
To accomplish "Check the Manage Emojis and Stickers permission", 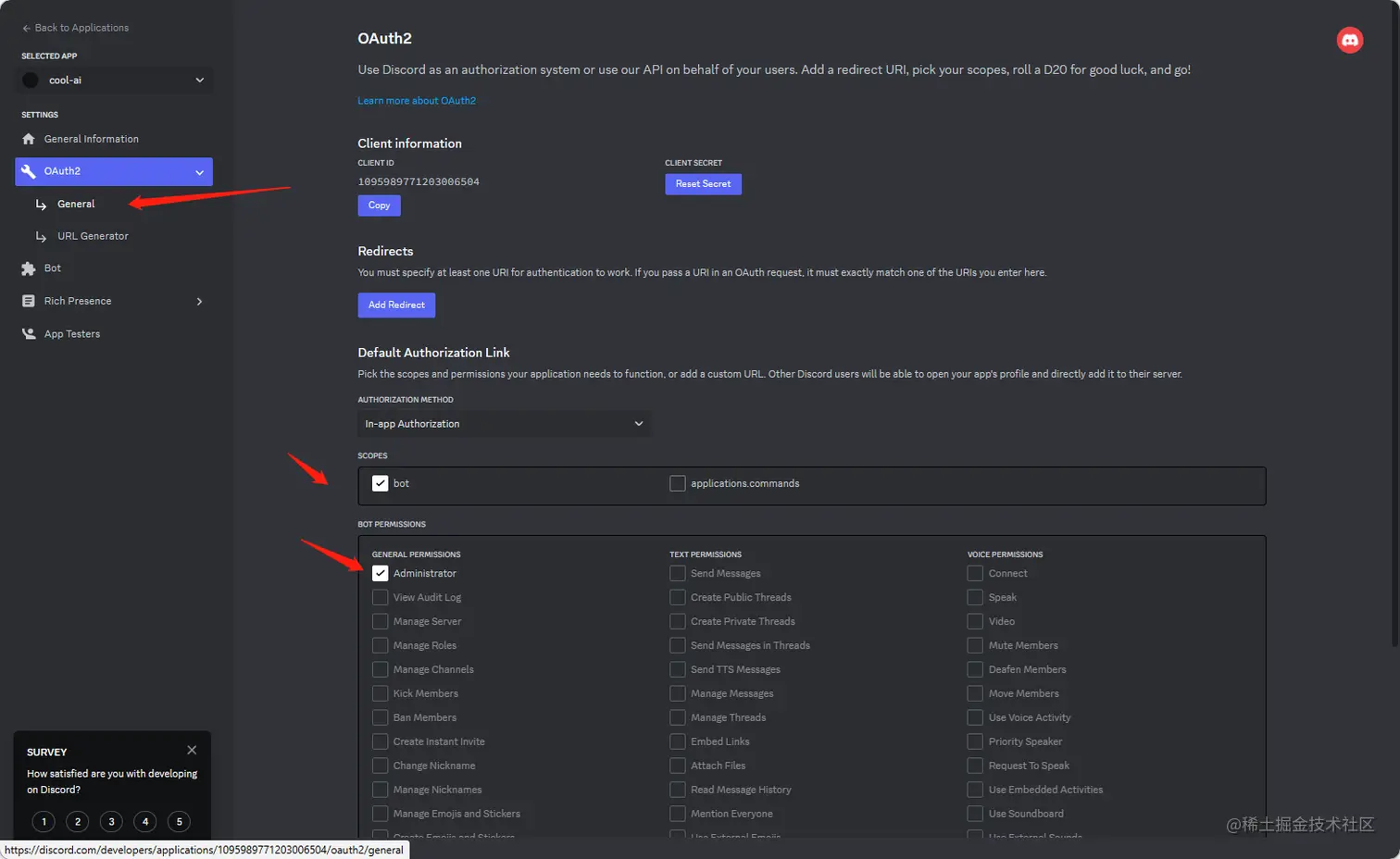I will pyautogui.click(x=380, y=814).
